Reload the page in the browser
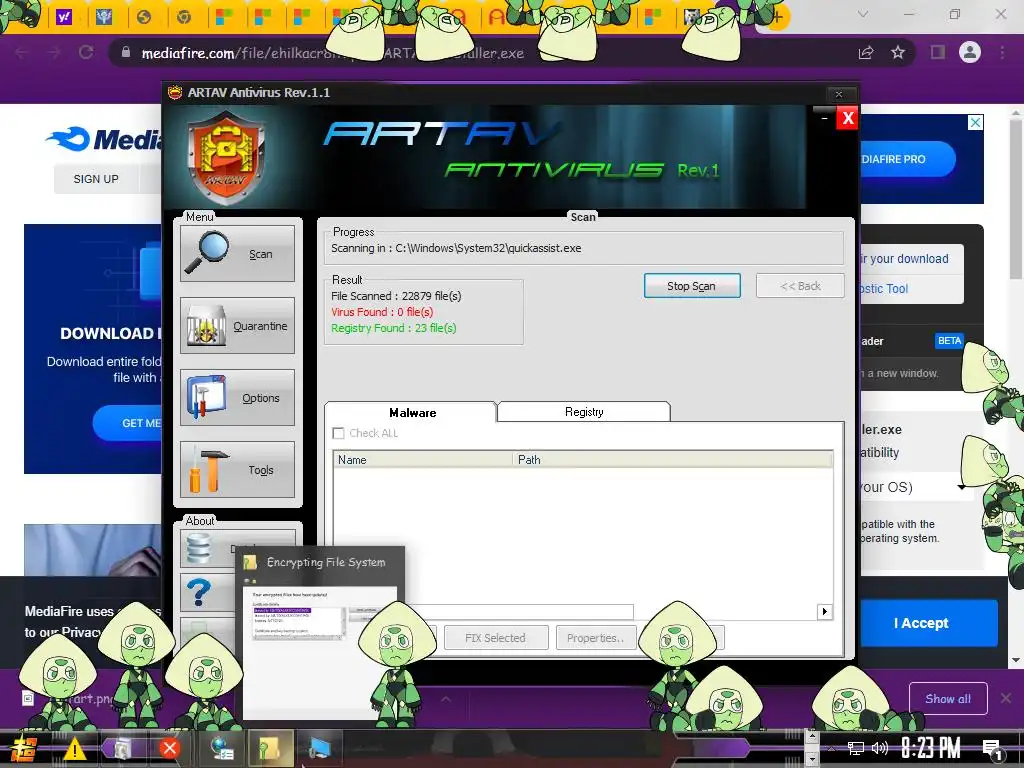Screen dimensions: 1024x768 point(86,52)
